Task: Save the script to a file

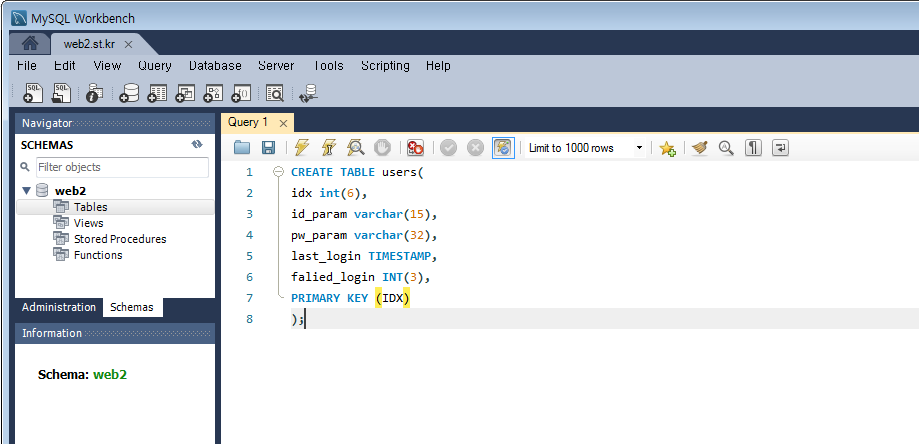Action: pyautogui.click(x=268, y=148)
